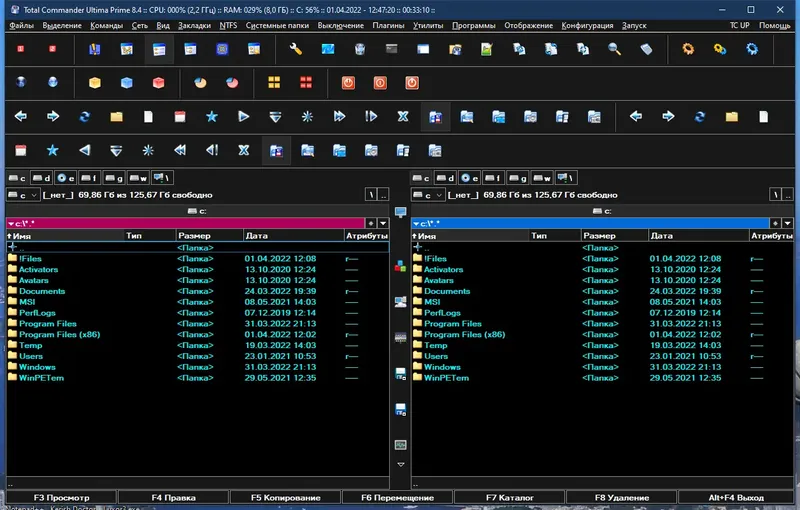The image size is (800, 510).
Task: Expand the down arrow on the middle bar
Action: (x=401, y=465)
